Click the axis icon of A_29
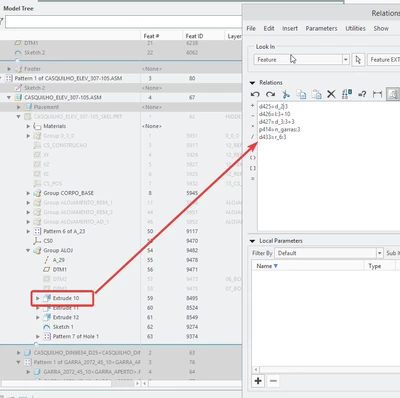400x398 pixels. [47, 260]
